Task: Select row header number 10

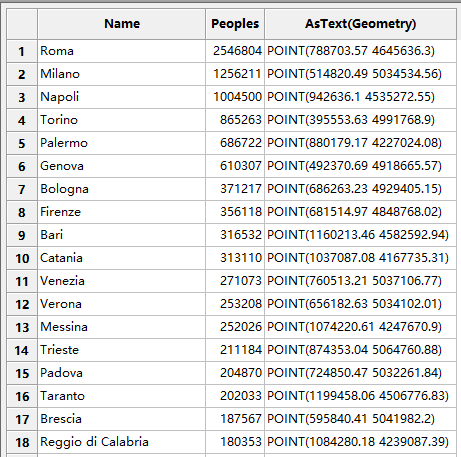Action: coord(22,258)
